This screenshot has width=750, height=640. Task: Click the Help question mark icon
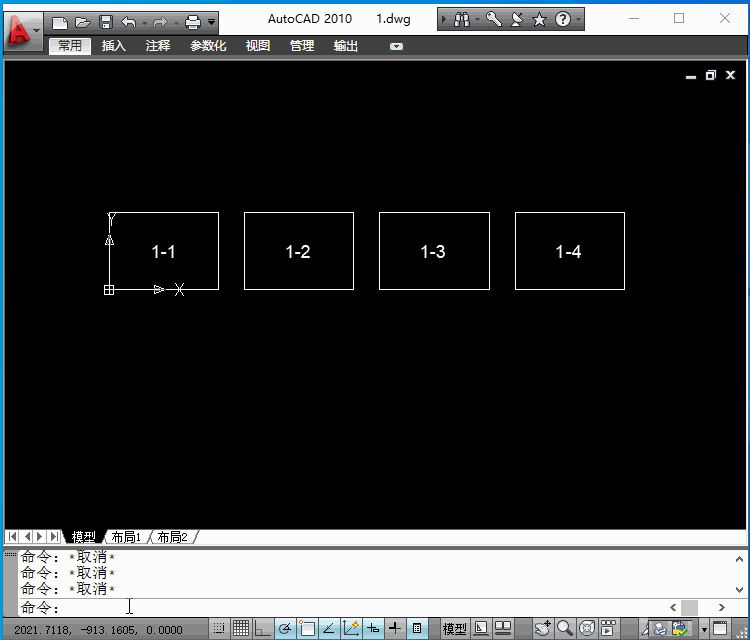(563, 20)
